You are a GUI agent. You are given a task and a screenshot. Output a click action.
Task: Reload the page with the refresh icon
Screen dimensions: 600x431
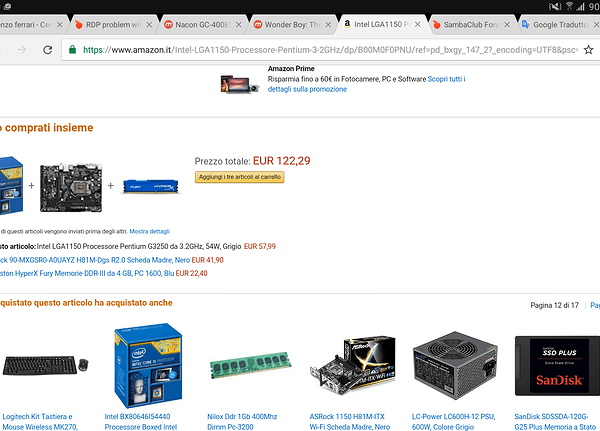47,50
